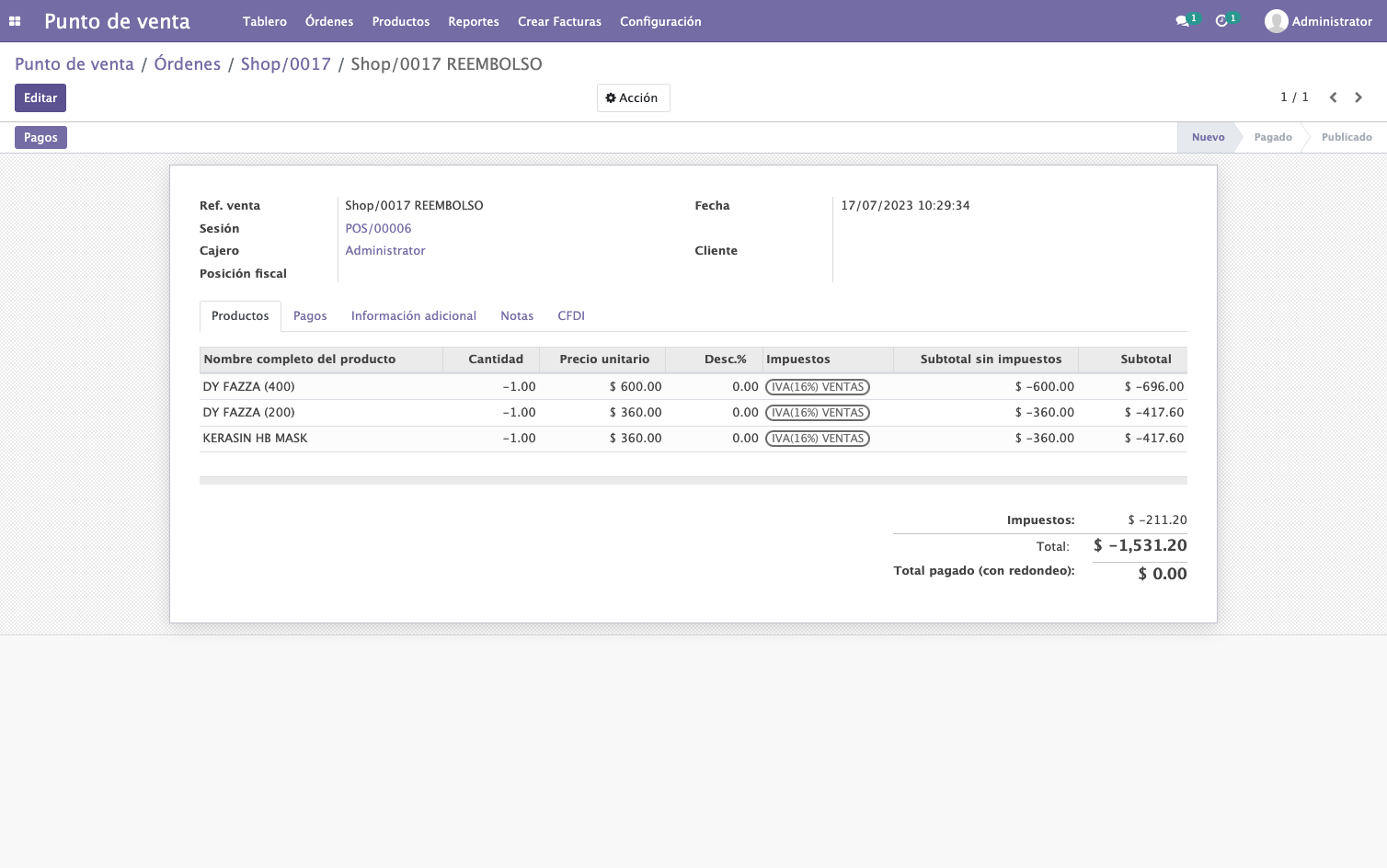Screen dimensions: 1387x868
Task: Go to the previous record arrow
Action: [x=1333, y=97]
